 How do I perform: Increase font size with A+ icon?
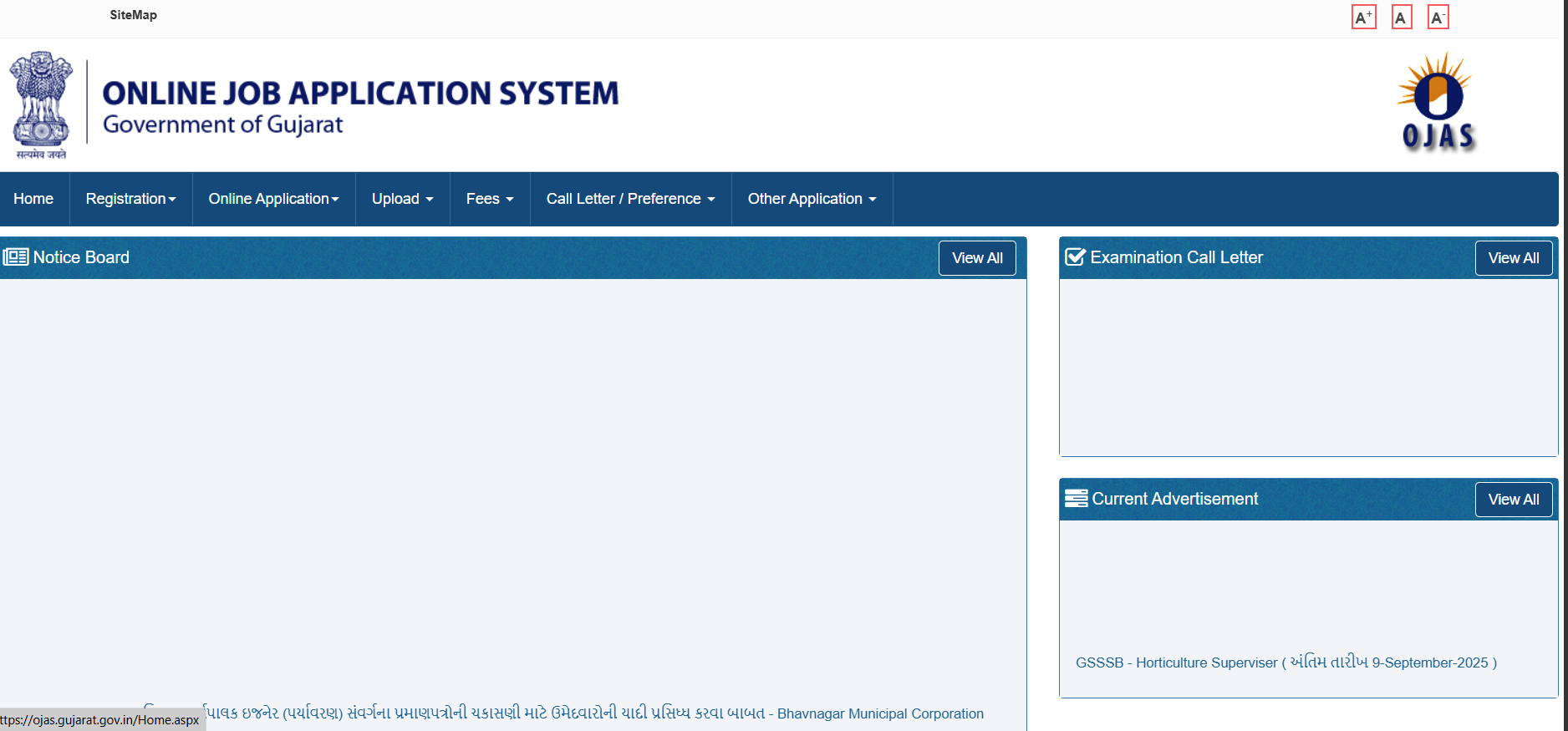(x=1363, y=17)
